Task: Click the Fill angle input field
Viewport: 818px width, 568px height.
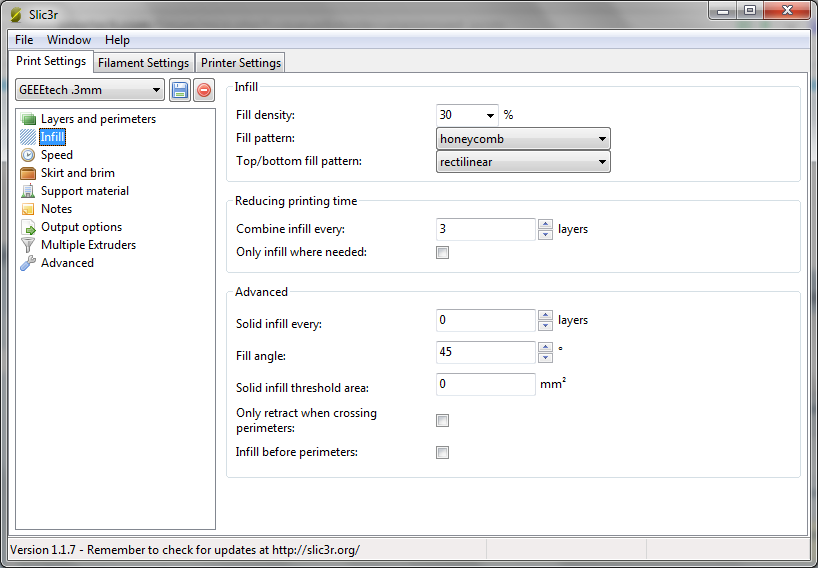Action: point(486,353)
